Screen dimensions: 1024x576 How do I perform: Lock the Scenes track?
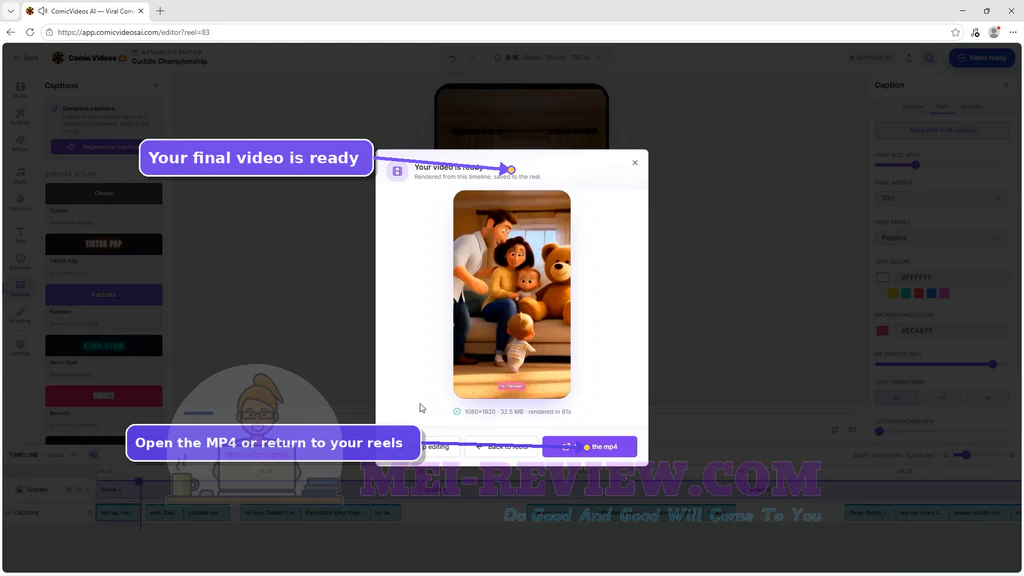(x=78, y=489)
